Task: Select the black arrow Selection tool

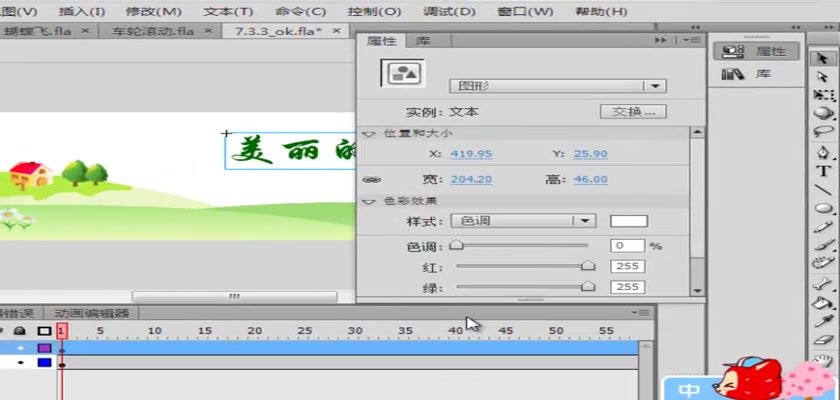Action: pyautogui.click(x=823, y=58)
